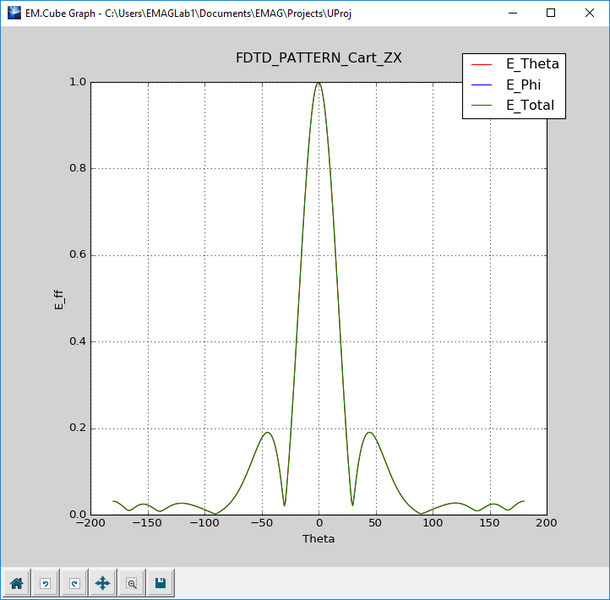The image size is (610, 600).
Task: Click the left side lobe peak near -45
Action: (x=267, y=432)
